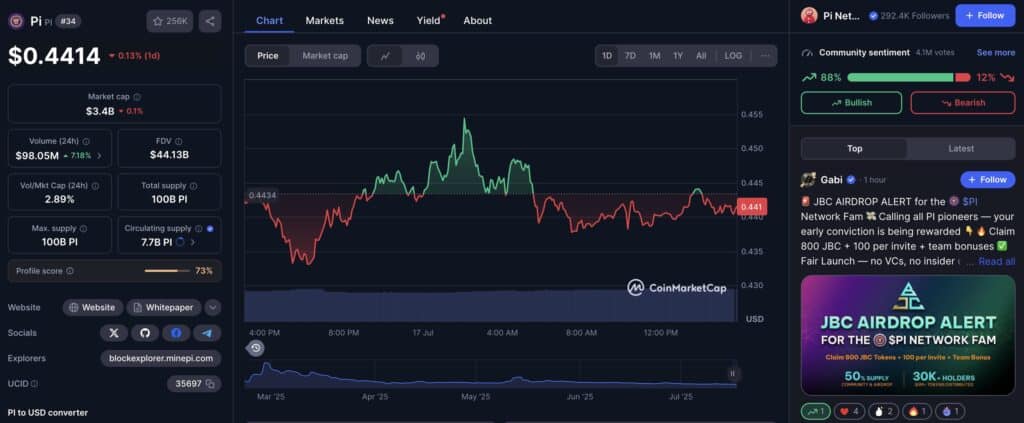1024x423 pixels.
Task: Switch to candlestick chart view
Action: pos(421,56)
